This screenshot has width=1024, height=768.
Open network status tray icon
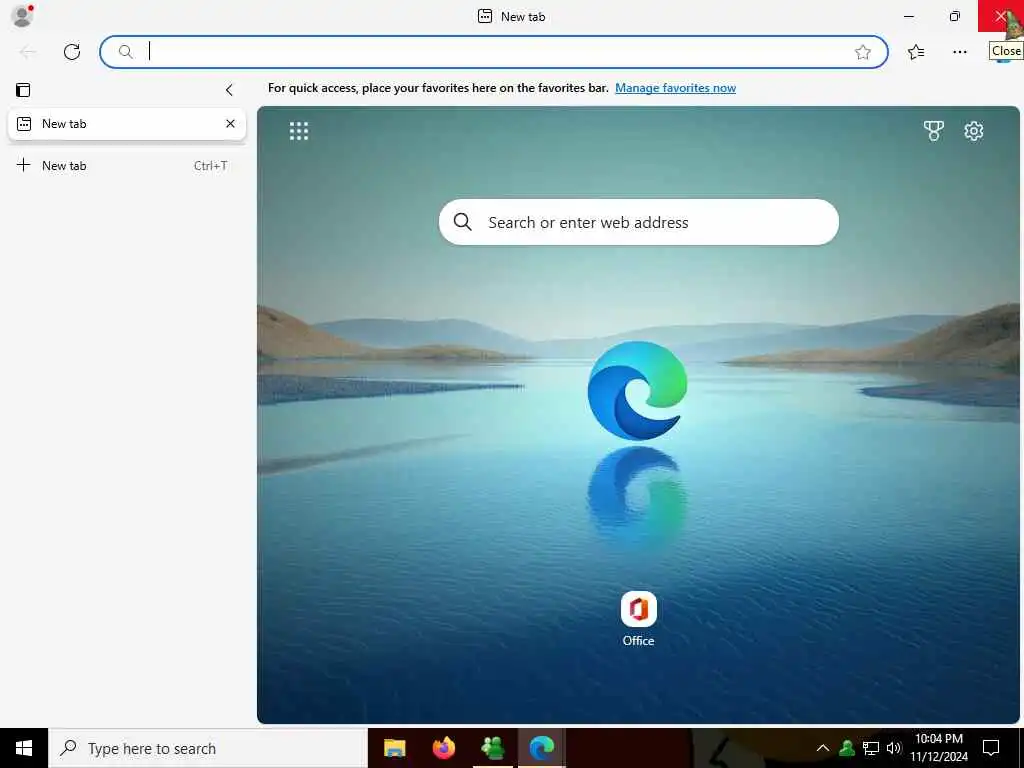tap(871, 748)
